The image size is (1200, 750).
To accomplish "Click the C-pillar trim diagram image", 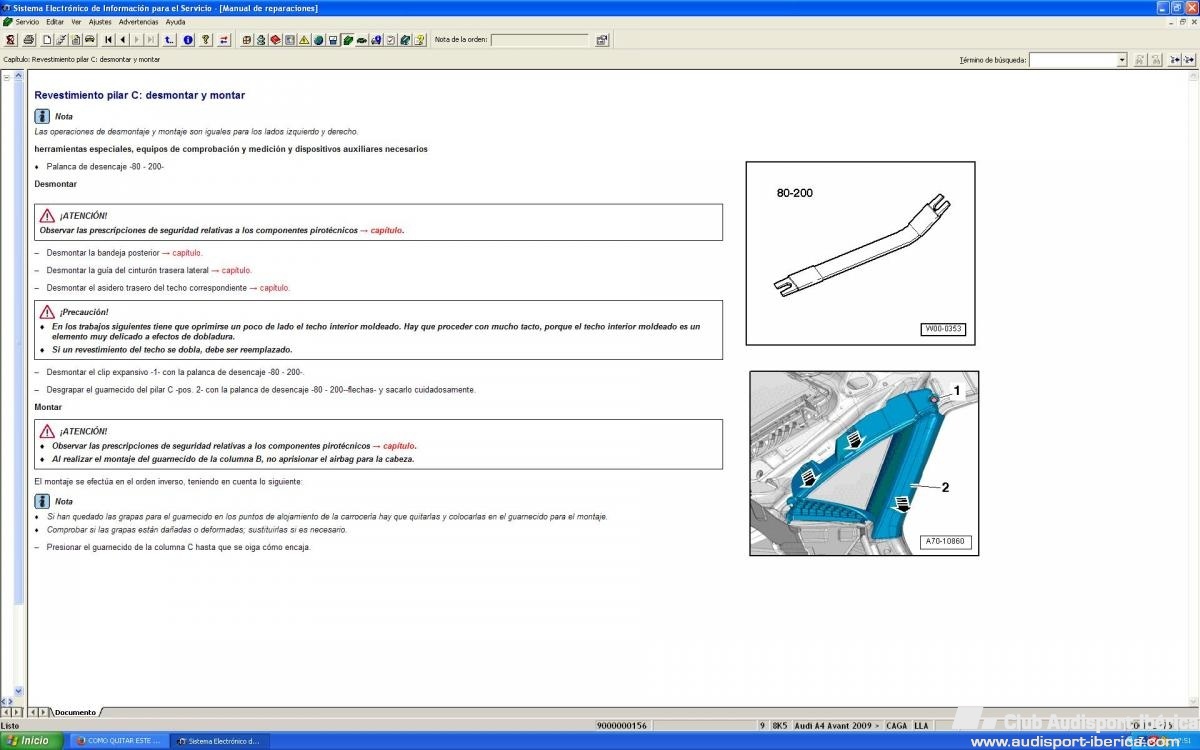I will pos(864,463).
